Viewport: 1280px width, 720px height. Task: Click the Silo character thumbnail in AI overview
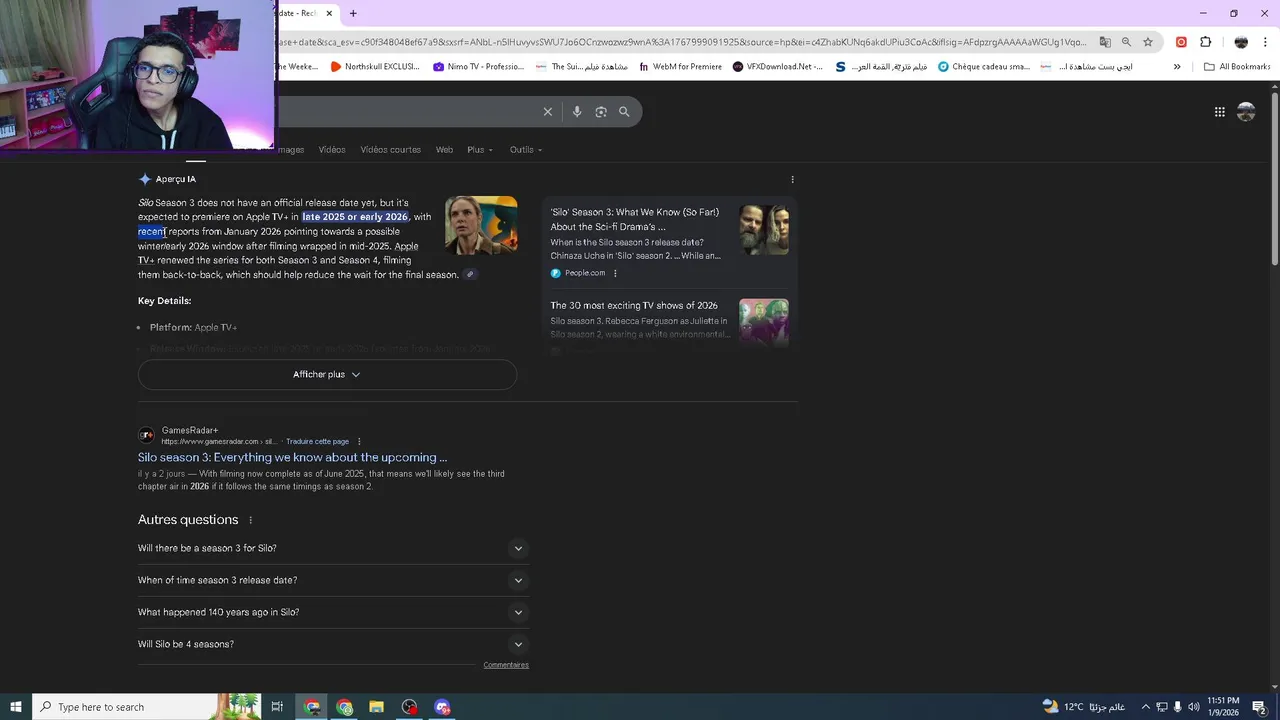point(481,225)
